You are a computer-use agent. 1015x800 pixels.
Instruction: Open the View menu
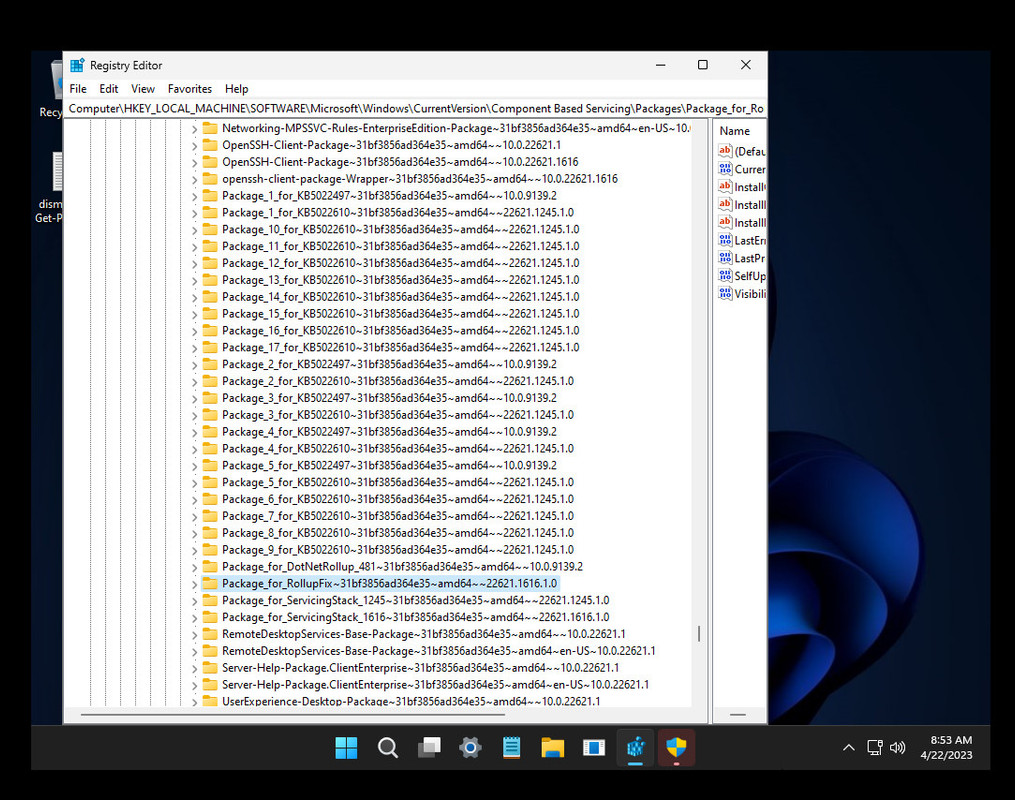pyautogui.click(x=142, y=89)
